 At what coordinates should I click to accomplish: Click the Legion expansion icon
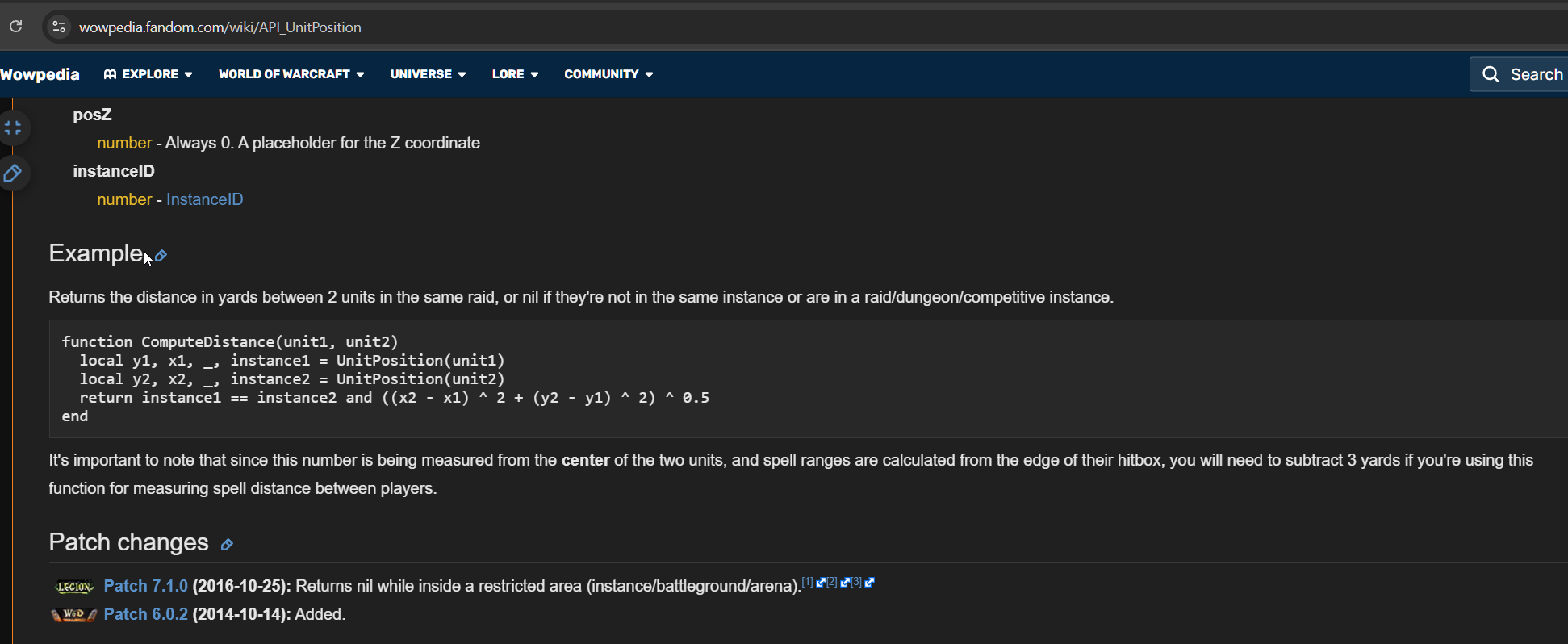click(74, 587)
